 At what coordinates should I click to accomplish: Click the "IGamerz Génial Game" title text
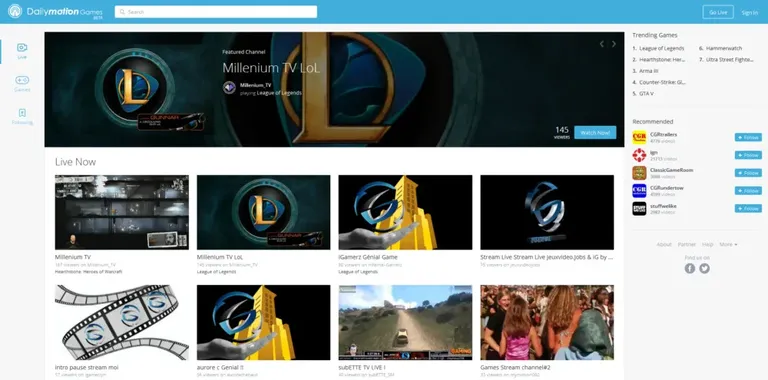(x=368, y=257)
